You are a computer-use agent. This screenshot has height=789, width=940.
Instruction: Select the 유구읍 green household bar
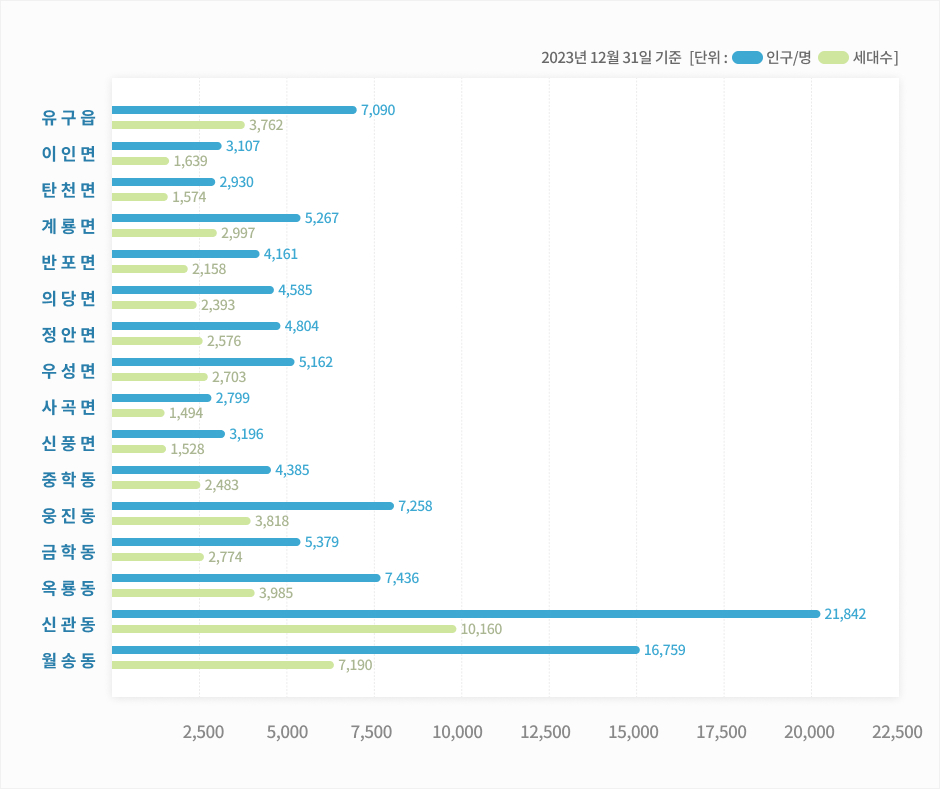click(x=178, y=125)
